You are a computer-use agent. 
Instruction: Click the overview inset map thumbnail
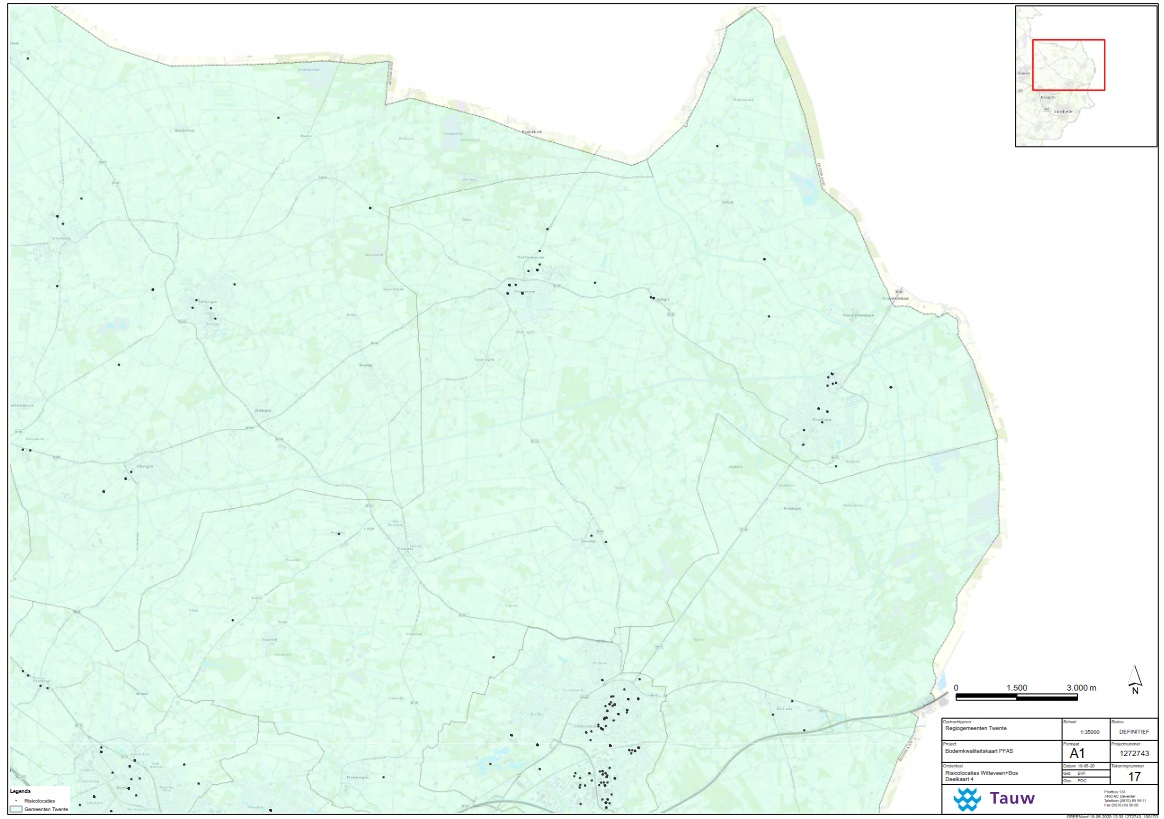(1085, 77)
